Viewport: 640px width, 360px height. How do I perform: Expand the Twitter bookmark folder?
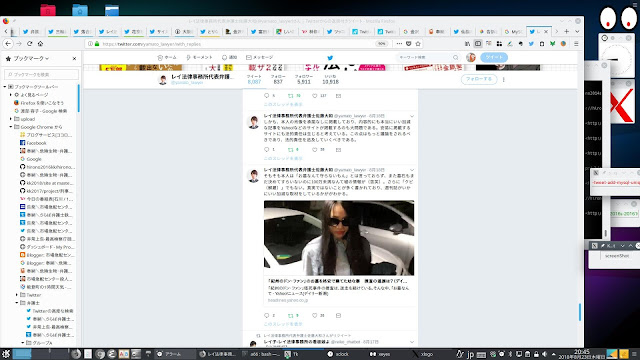(x=17, y=295)
